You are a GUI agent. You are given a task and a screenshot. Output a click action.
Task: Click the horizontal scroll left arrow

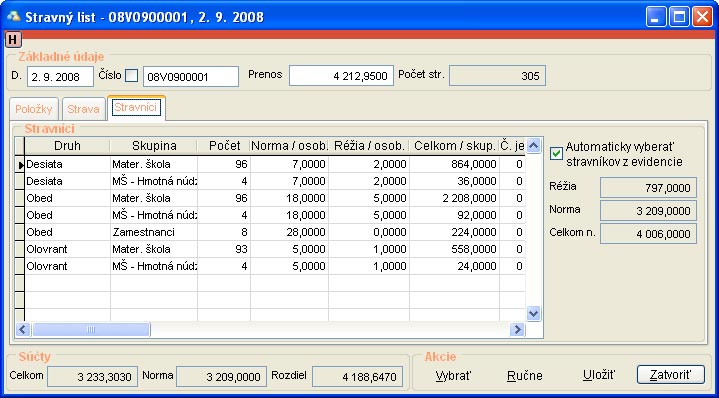[x=23, y=329]
